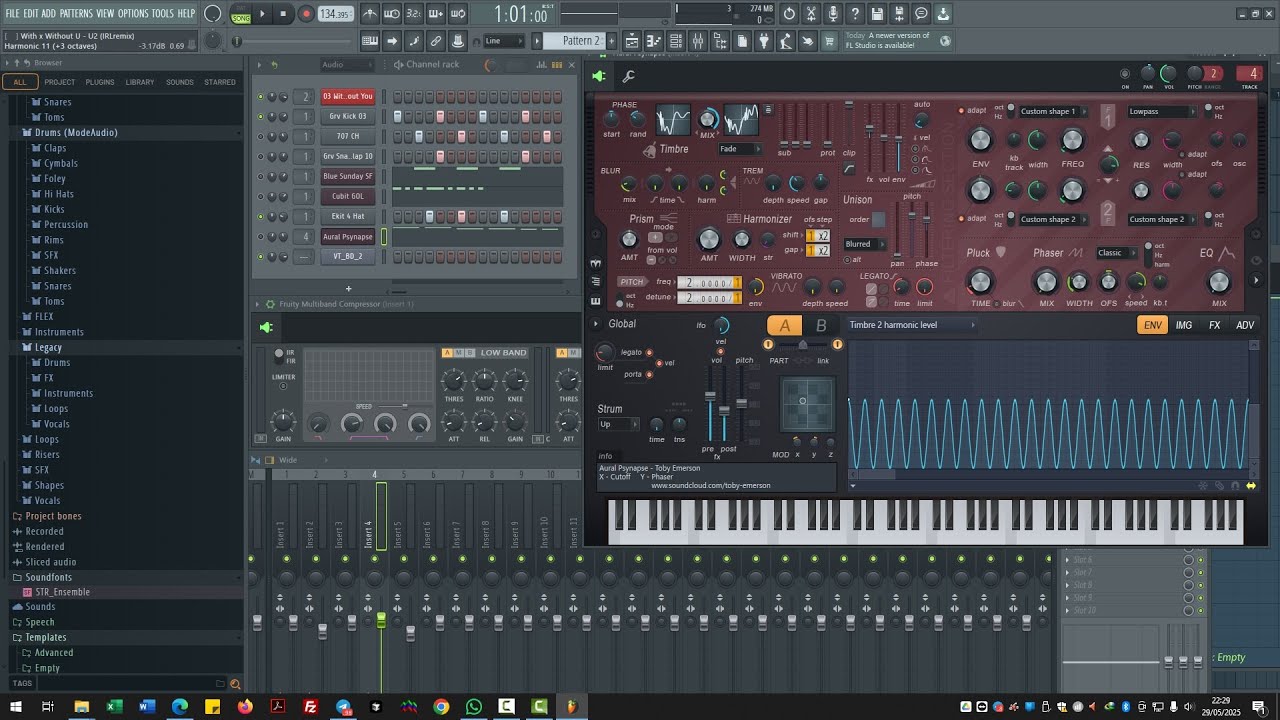
Task: Click the Blue Sunday SF channel button
Action: [347, 176]
